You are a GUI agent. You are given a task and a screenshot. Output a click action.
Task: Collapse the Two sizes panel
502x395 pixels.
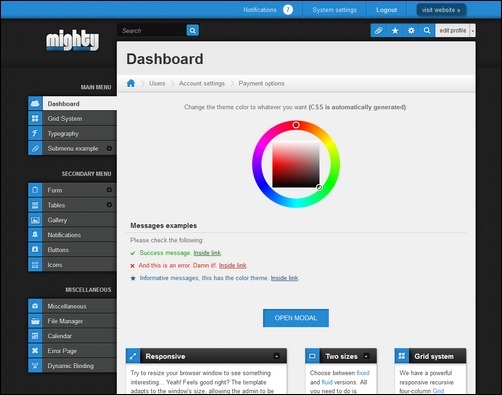366,356
